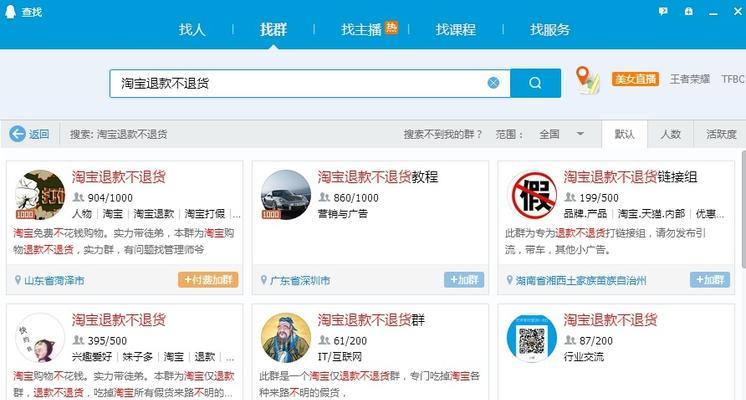Click the 品牌.产品 tag
The width and height of the screenshot is (746, 400).
click(x=585, y=214)
